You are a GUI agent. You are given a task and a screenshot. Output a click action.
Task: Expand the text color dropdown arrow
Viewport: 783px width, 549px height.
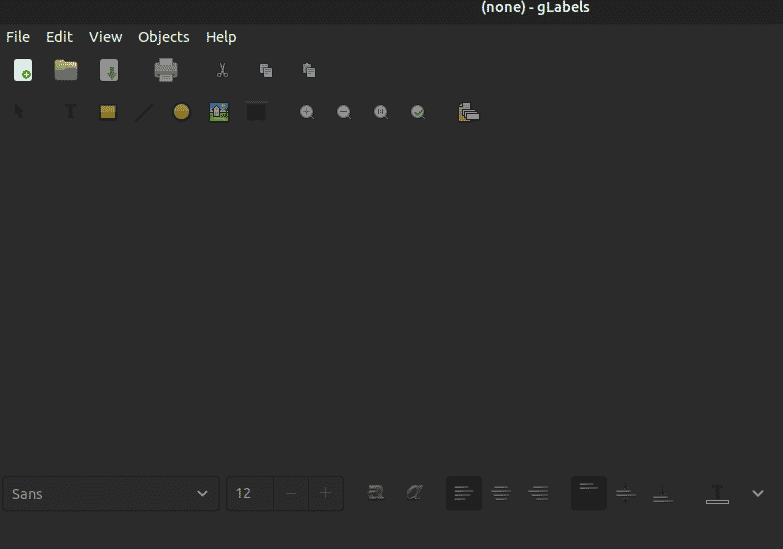[758, 494]
